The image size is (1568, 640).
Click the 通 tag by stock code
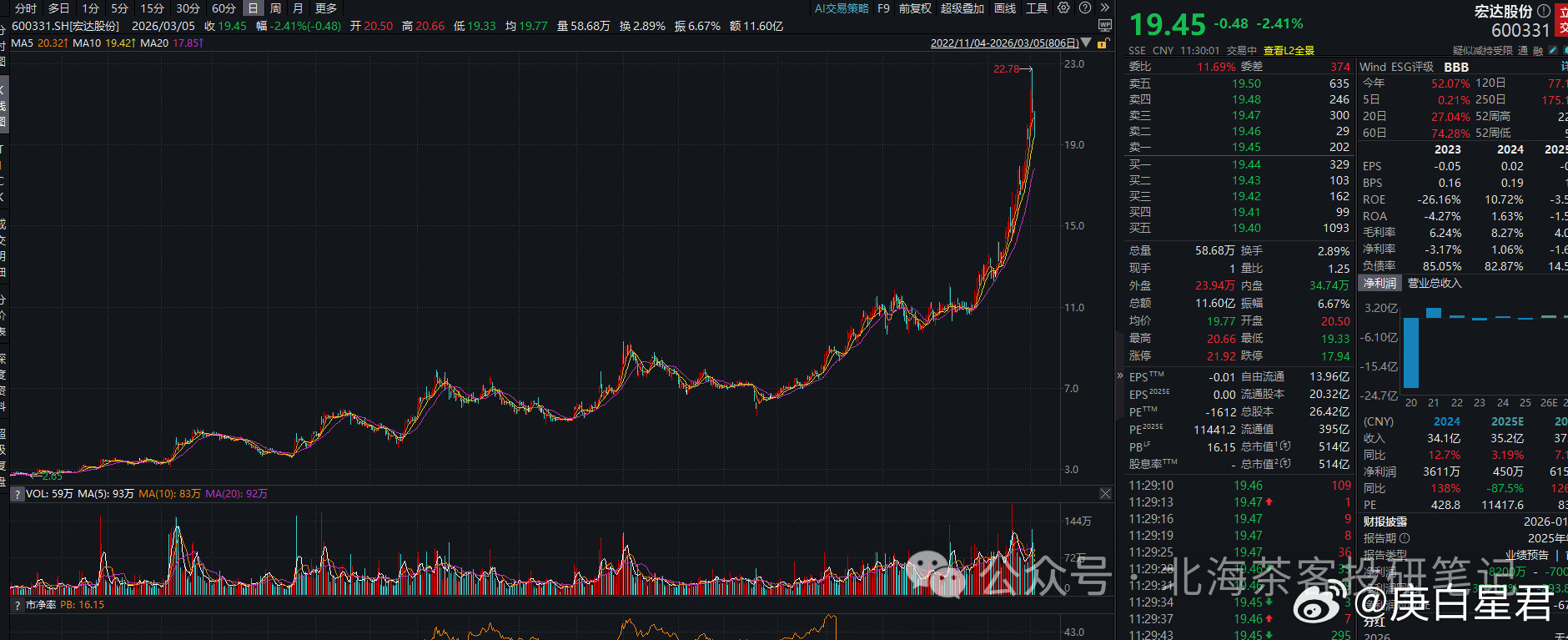click(x=1523, y=51)
